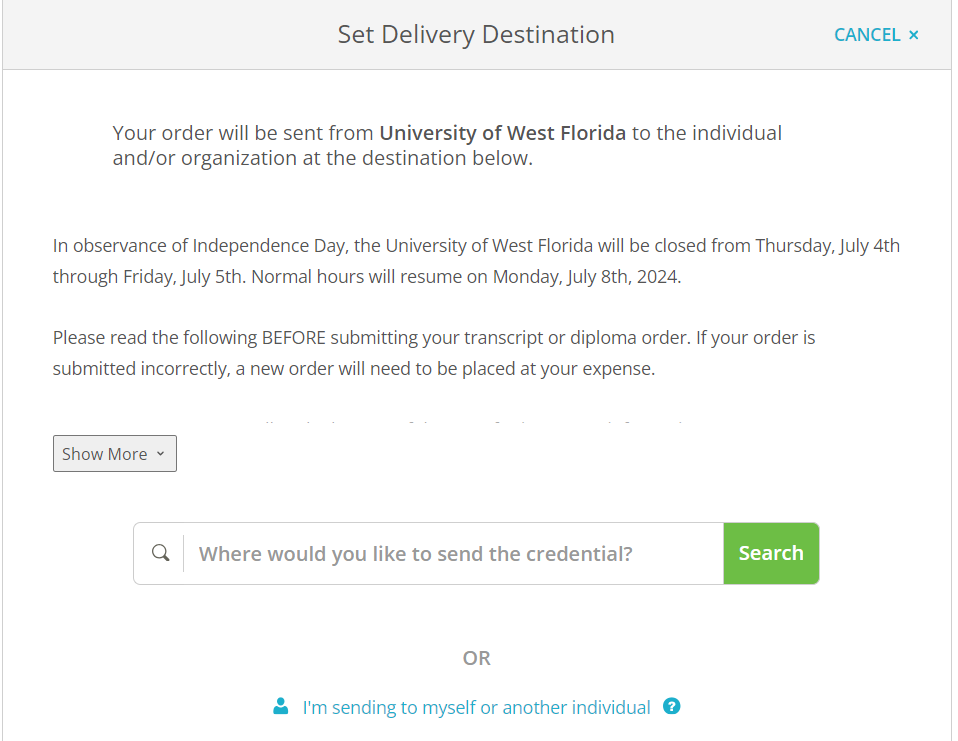Click the green Search button
Screen dimensions: 958x741
pos(771,553)
